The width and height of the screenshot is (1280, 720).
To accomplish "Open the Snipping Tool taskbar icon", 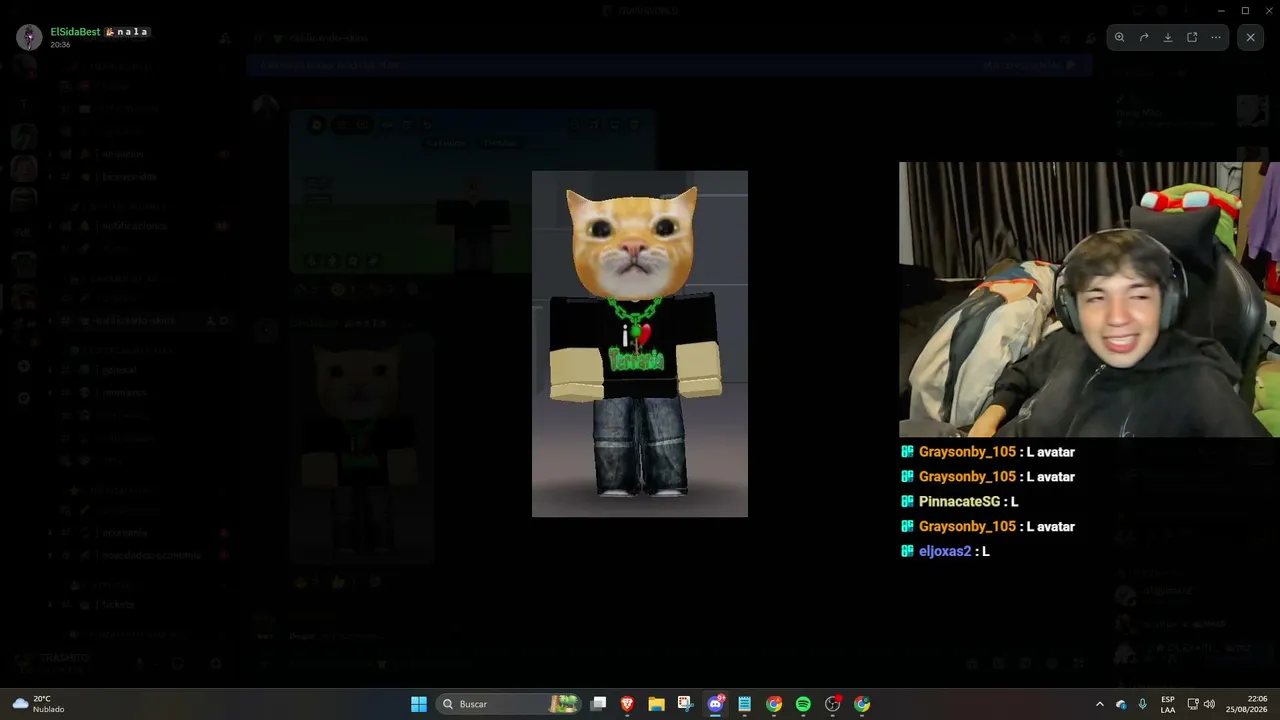I will [x=685, y=704].
